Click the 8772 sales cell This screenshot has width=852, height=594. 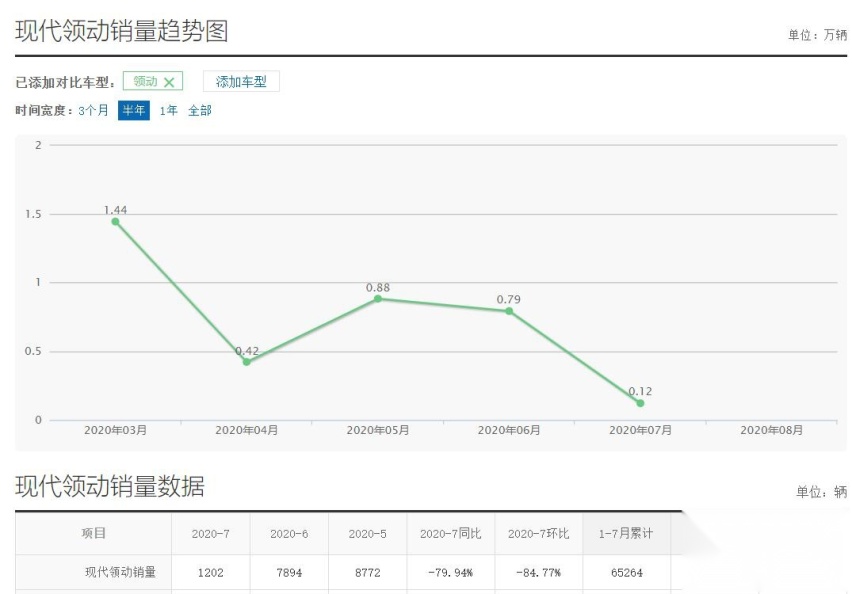[x=368, y=573]
